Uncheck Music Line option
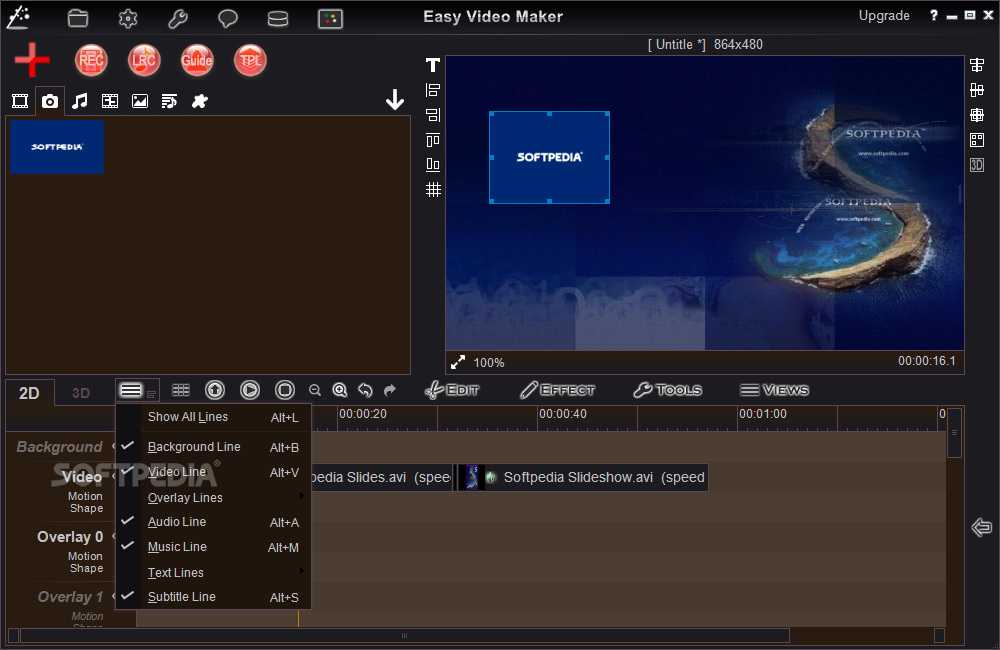The image size is (1000, 650). point(214,547)
